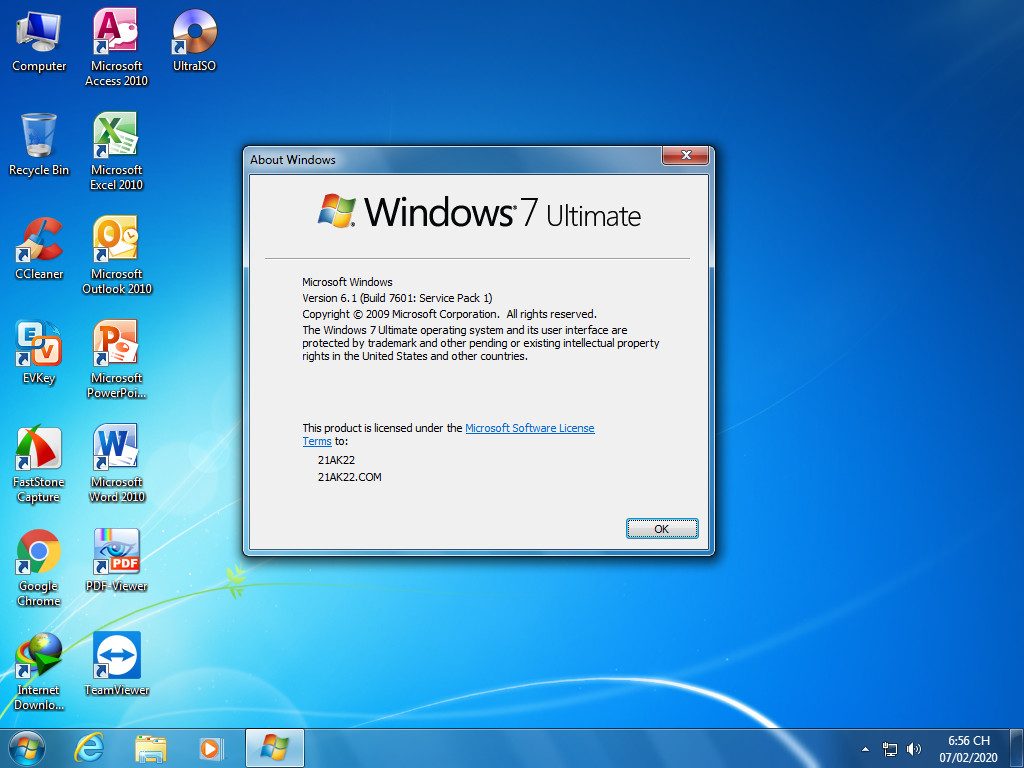Click the Microsoft Windows label in dialog
The width and height of the screenshot is (1024, 768).
347,282
